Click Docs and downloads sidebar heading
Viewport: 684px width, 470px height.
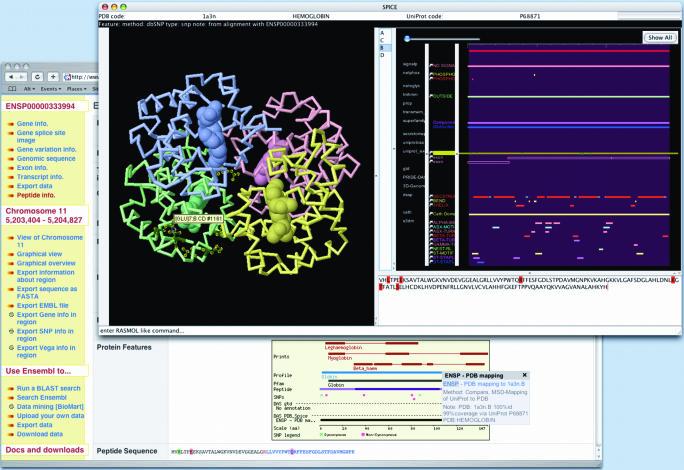[x=44, y=449]
